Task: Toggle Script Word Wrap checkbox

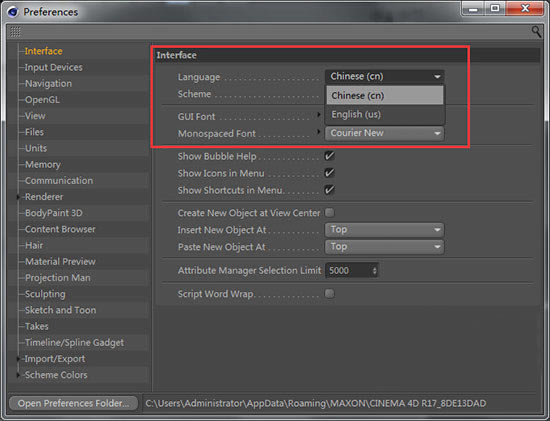Action: pos(329,293)
